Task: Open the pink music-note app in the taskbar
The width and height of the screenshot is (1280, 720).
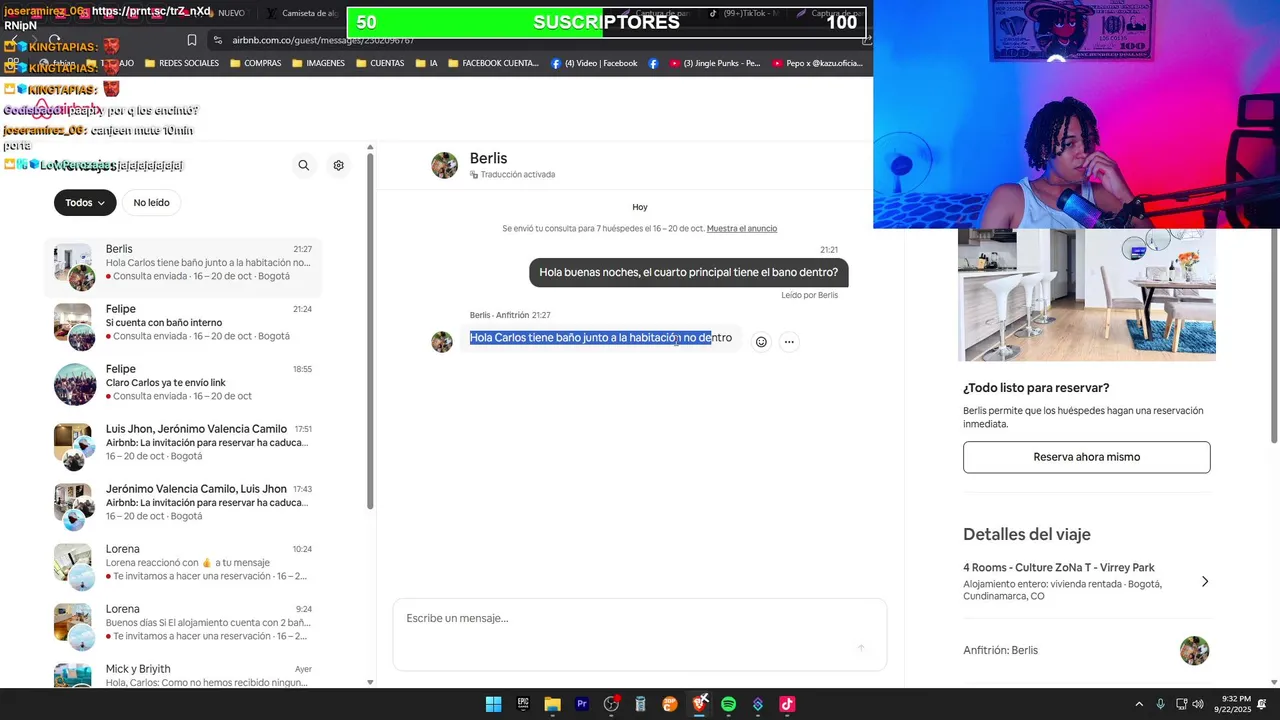Action: tap(787, 704)
